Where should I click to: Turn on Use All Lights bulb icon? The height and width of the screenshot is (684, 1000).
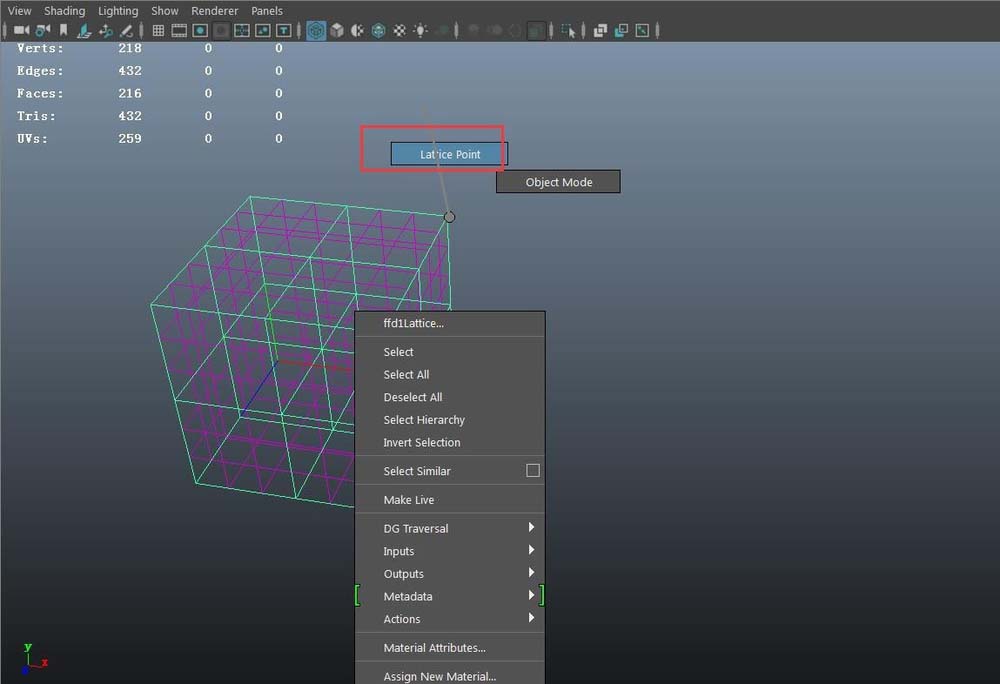click(x=420, y=31)
